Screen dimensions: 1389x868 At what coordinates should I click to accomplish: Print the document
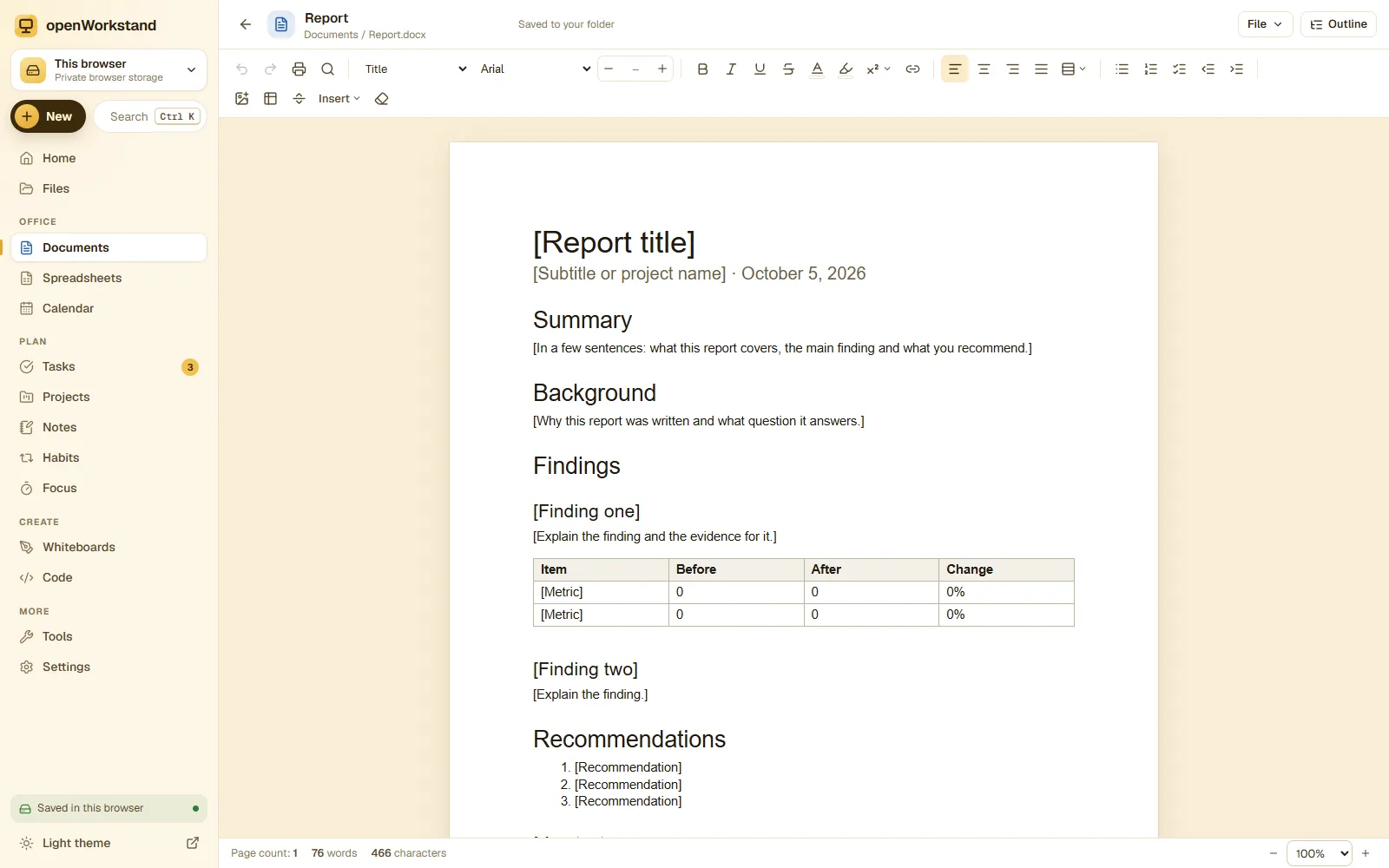tap(300, 69)
